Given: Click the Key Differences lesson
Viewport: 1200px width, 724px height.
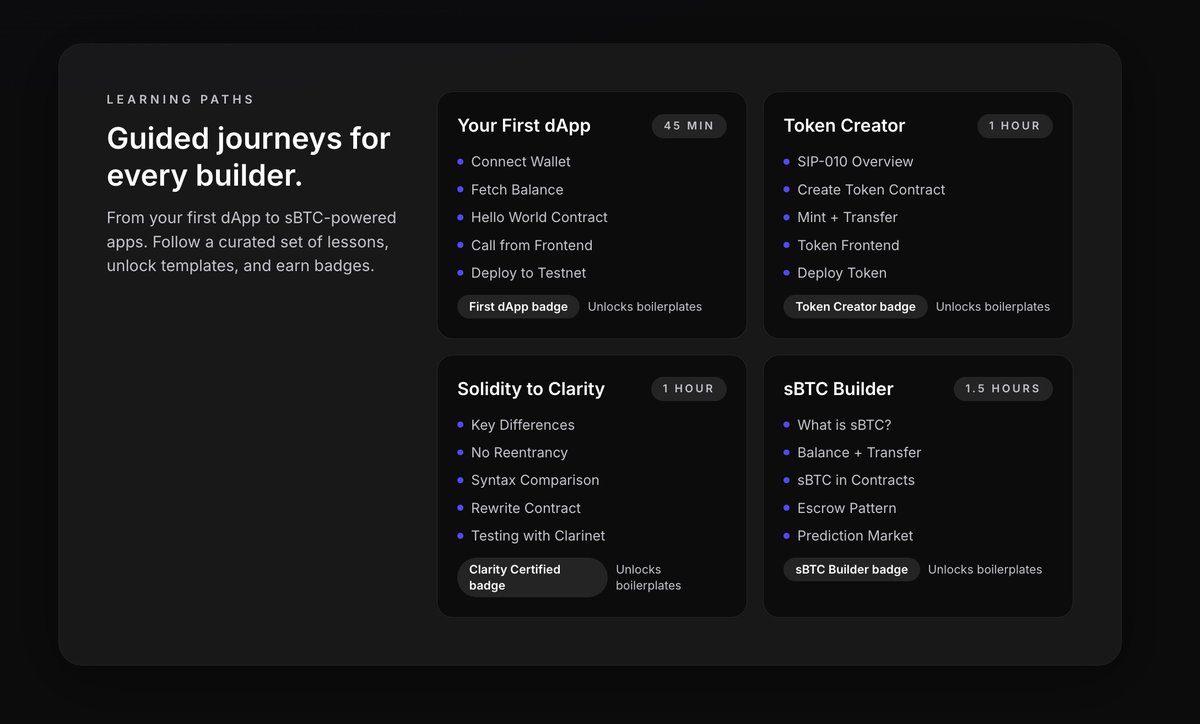Looking at the screenshot, I should (523, 425).
